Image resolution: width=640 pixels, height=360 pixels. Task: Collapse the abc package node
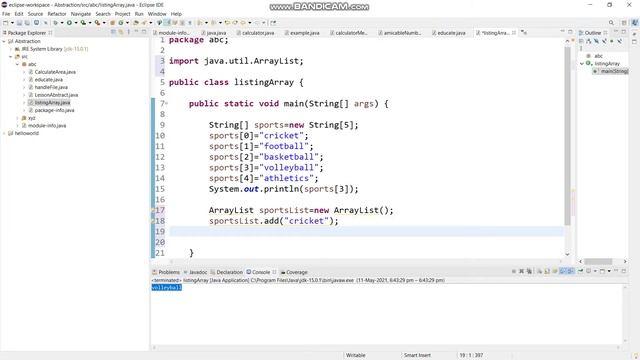18,64
